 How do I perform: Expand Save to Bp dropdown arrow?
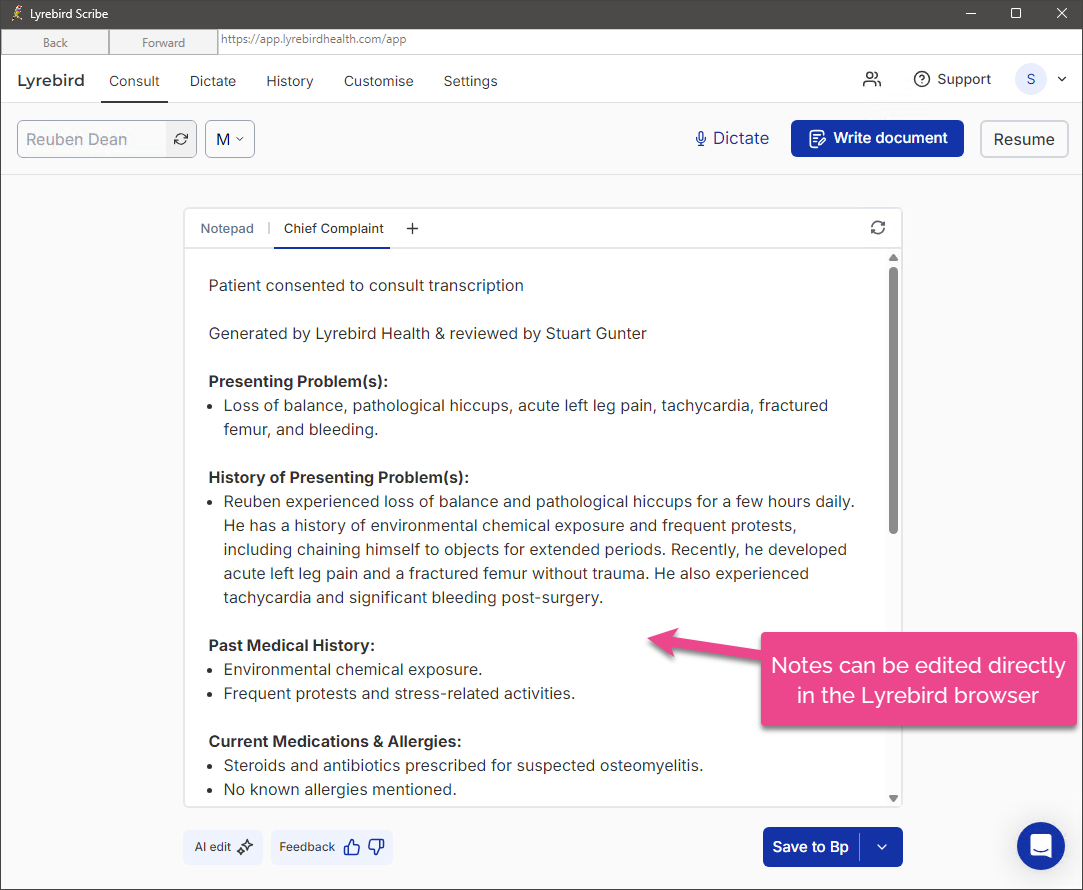click(881, 847)
